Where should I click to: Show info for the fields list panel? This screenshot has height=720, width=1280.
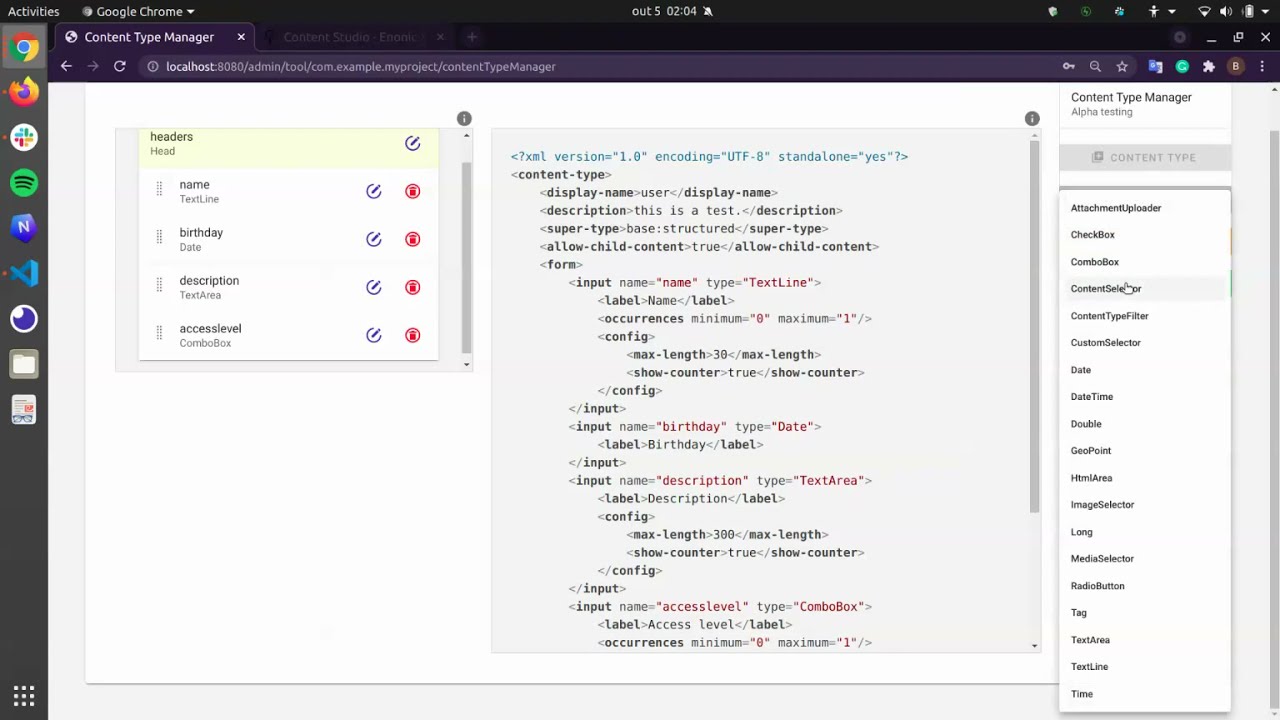pos(464,119)
